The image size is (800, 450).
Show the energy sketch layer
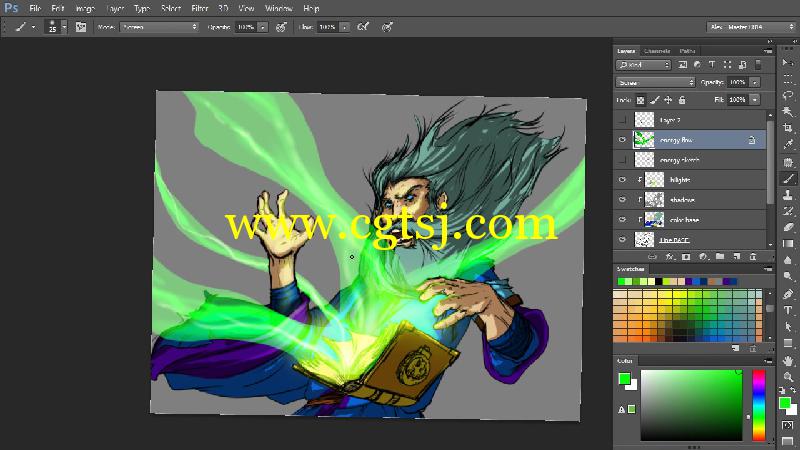pyautogui.click(x=622, y=160)
